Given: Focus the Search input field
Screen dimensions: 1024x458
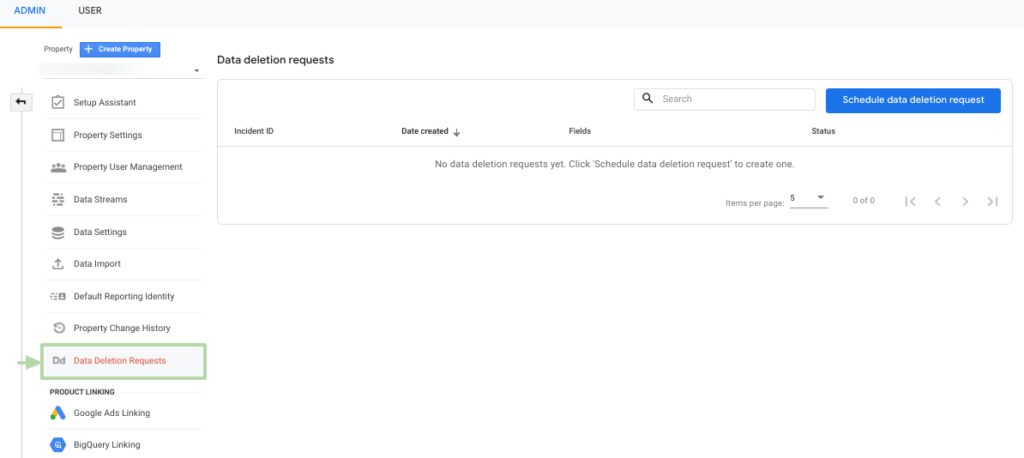Looking at the screenshot, I should click(735, 99).
